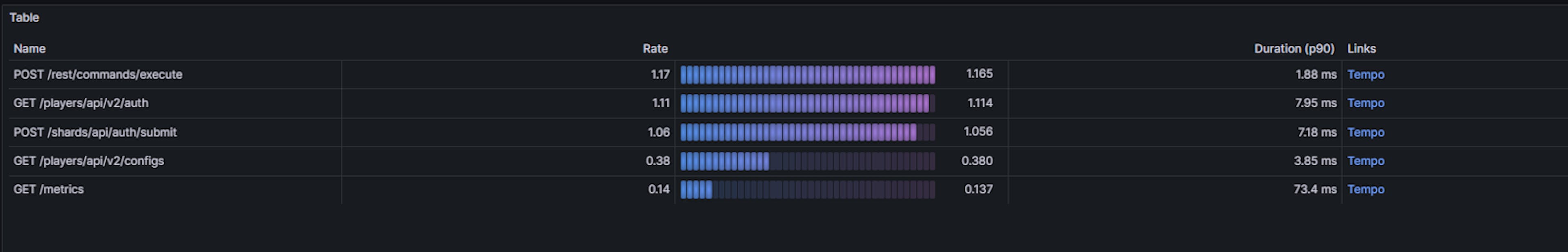Click the rate bar gauge showing 1.165
The height and width of the screenshot is (252, 1568).
click(807, 74)
